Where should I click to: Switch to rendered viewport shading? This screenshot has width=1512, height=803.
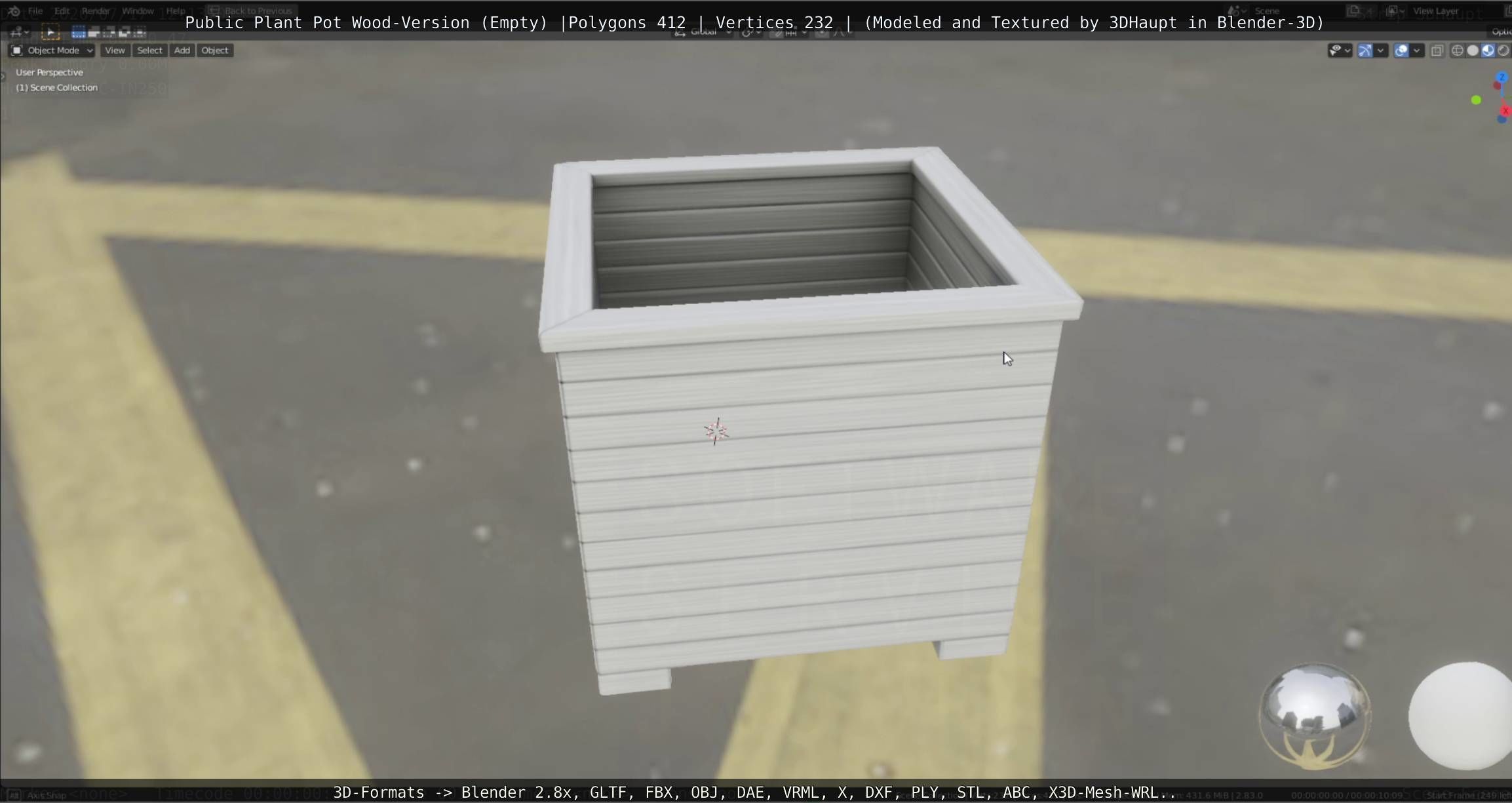pyautogui.click(x=1503, y=50)
